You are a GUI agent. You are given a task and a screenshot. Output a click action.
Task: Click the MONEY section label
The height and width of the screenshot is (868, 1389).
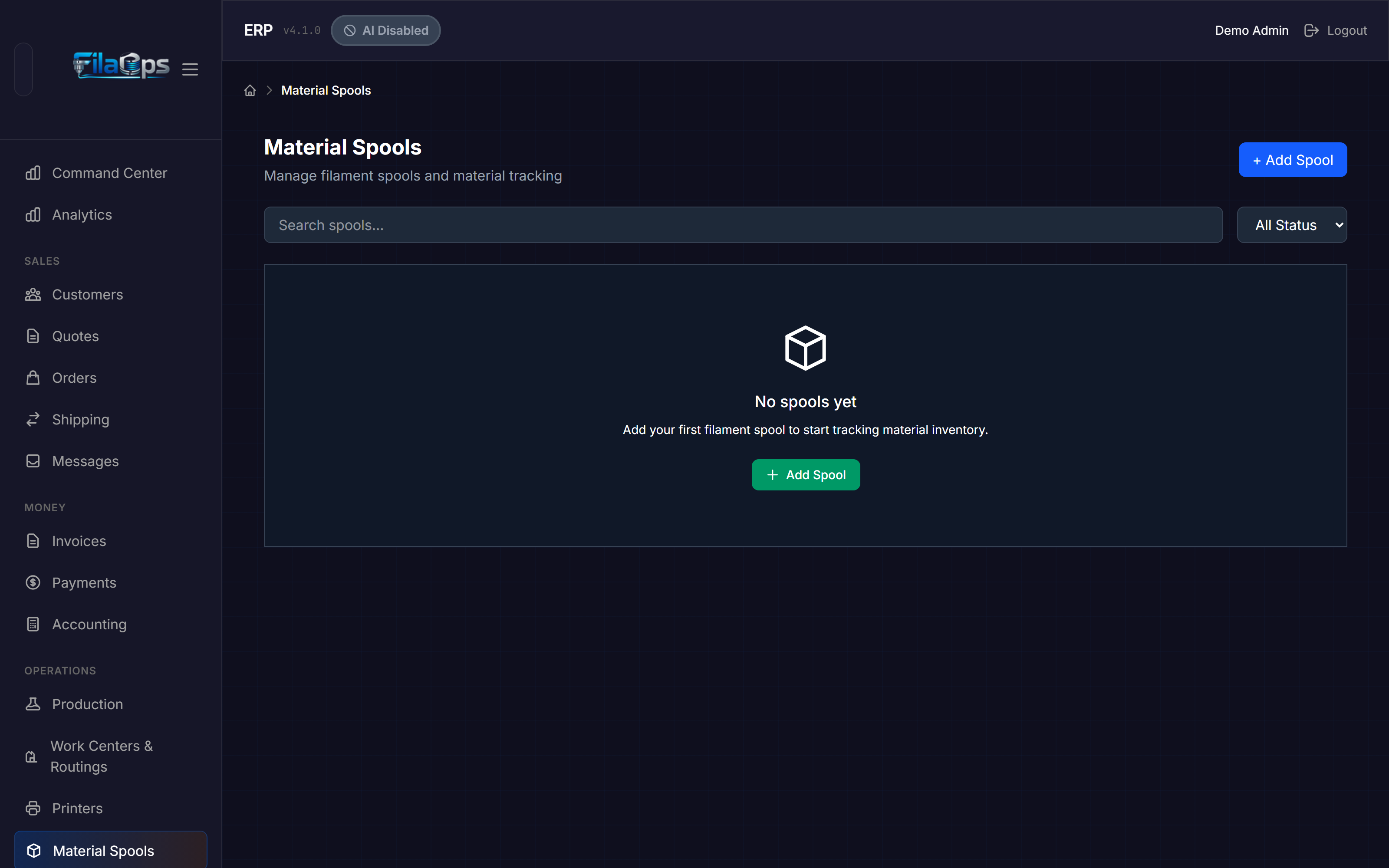[45, 507]
